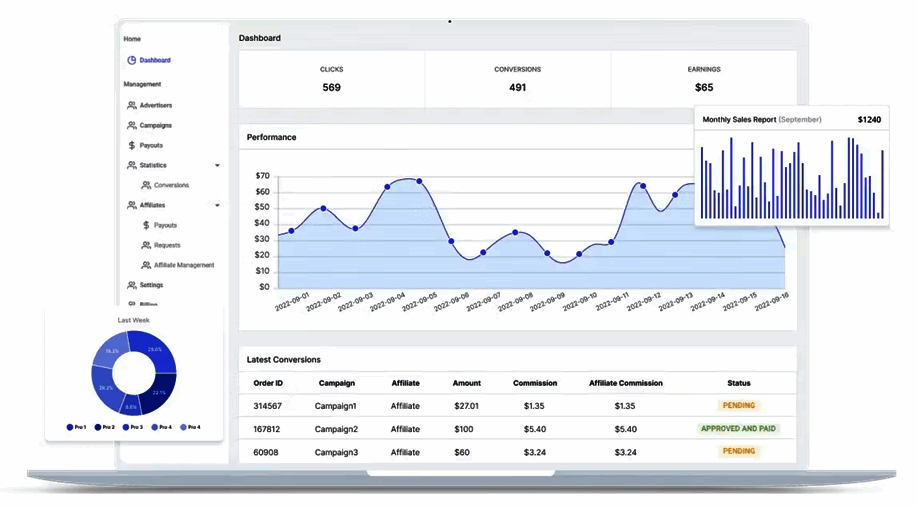The width and height of the screenshot is (917, 508).
Task: Click the Affiliate Management icon
Action: [x=146, y=265]
